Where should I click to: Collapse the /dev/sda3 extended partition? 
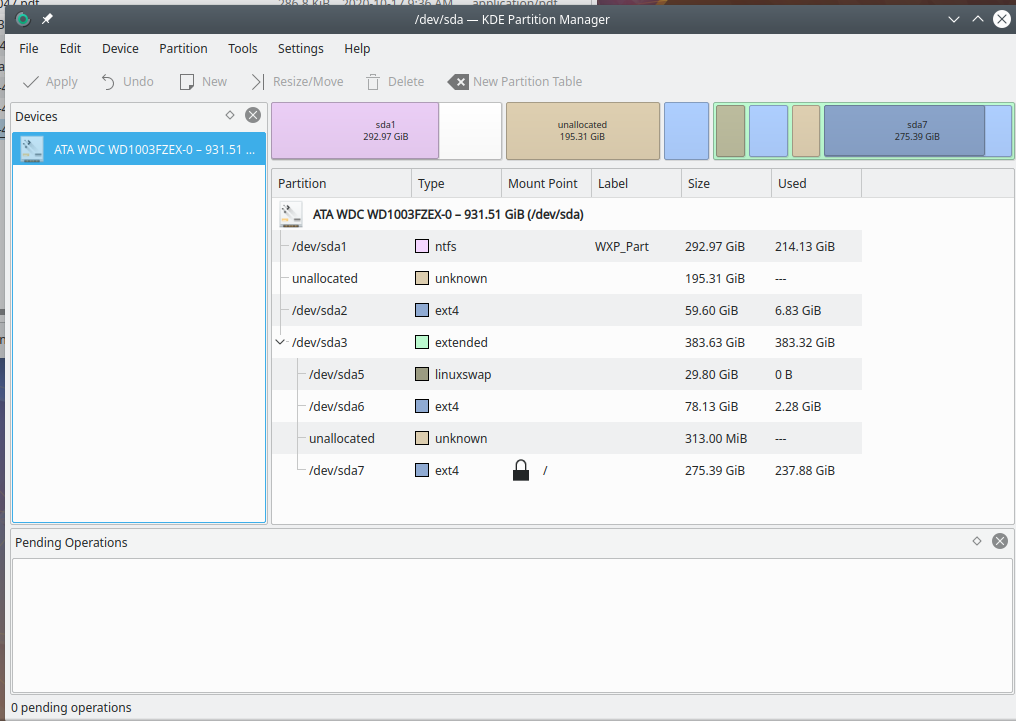[x=281, y=343]
